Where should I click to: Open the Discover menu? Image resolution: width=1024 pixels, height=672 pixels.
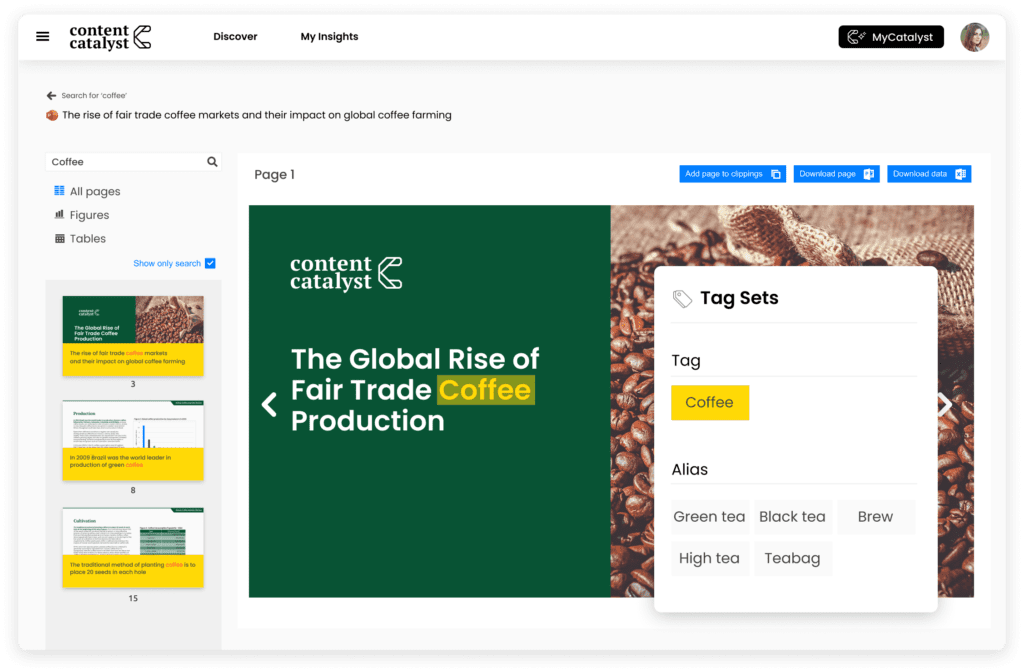pyautogui.click(x=235, y=36)
